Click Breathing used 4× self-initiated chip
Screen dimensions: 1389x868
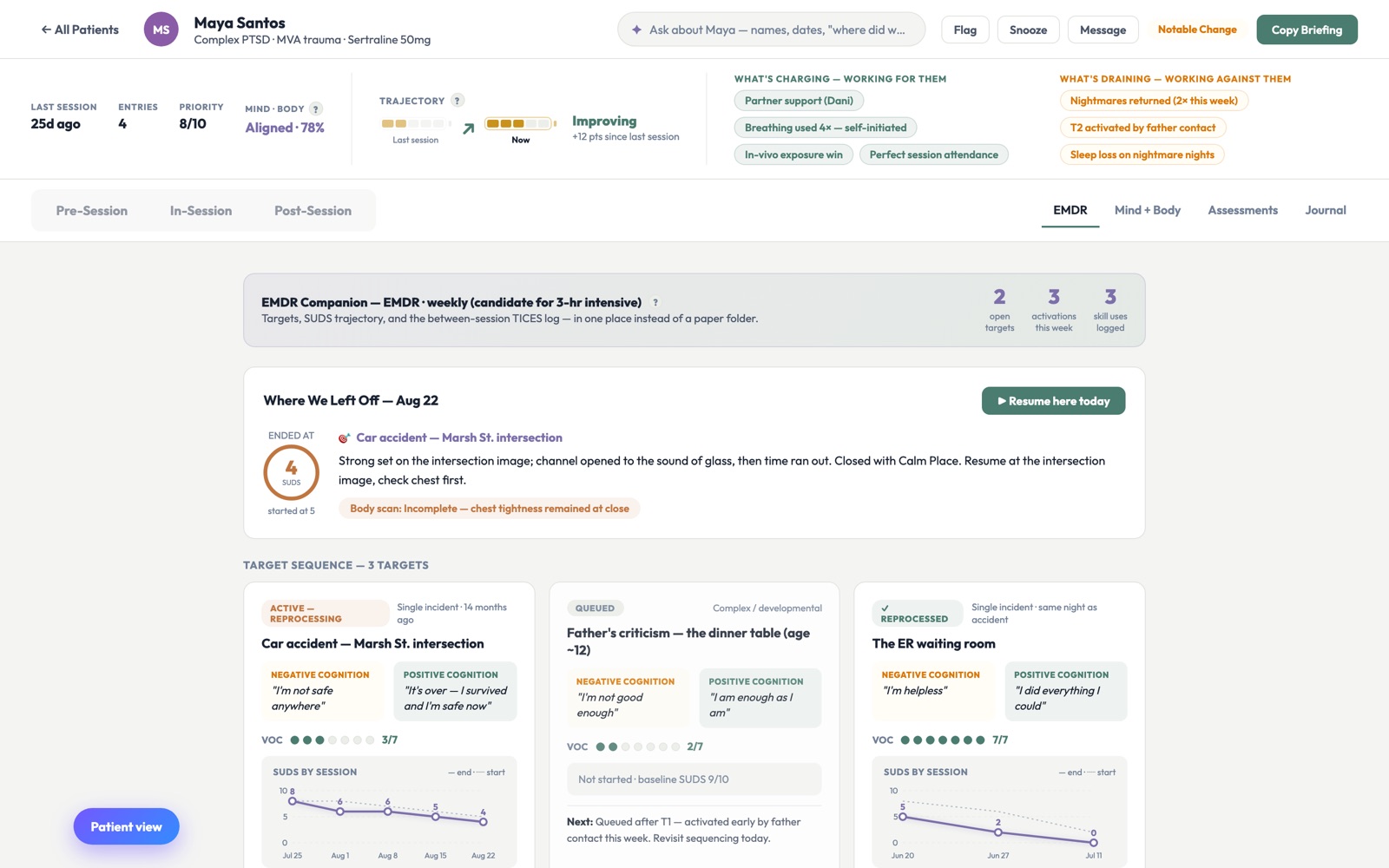(826, 128)
